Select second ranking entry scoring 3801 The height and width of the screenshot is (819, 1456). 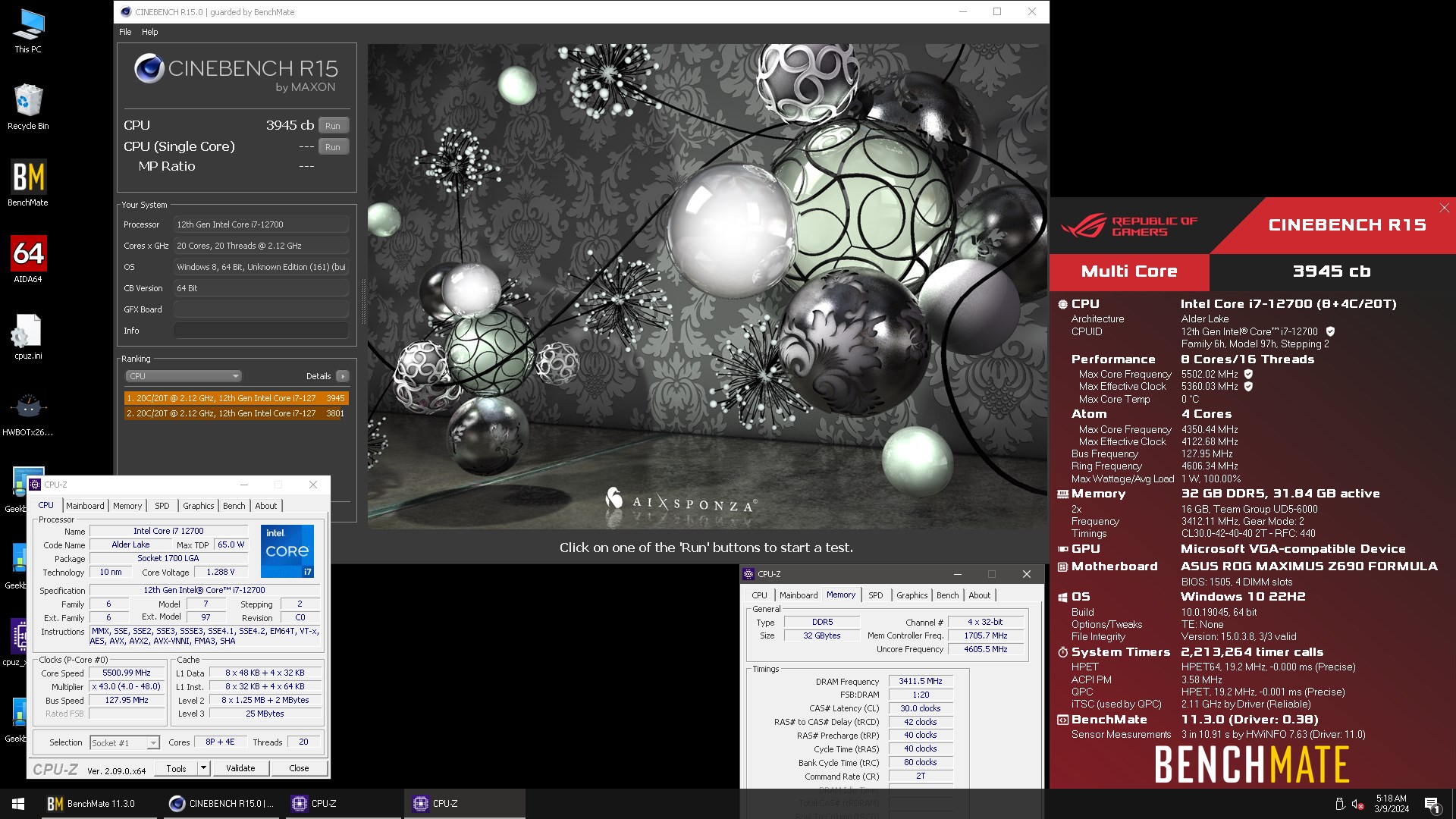point(236,413)
